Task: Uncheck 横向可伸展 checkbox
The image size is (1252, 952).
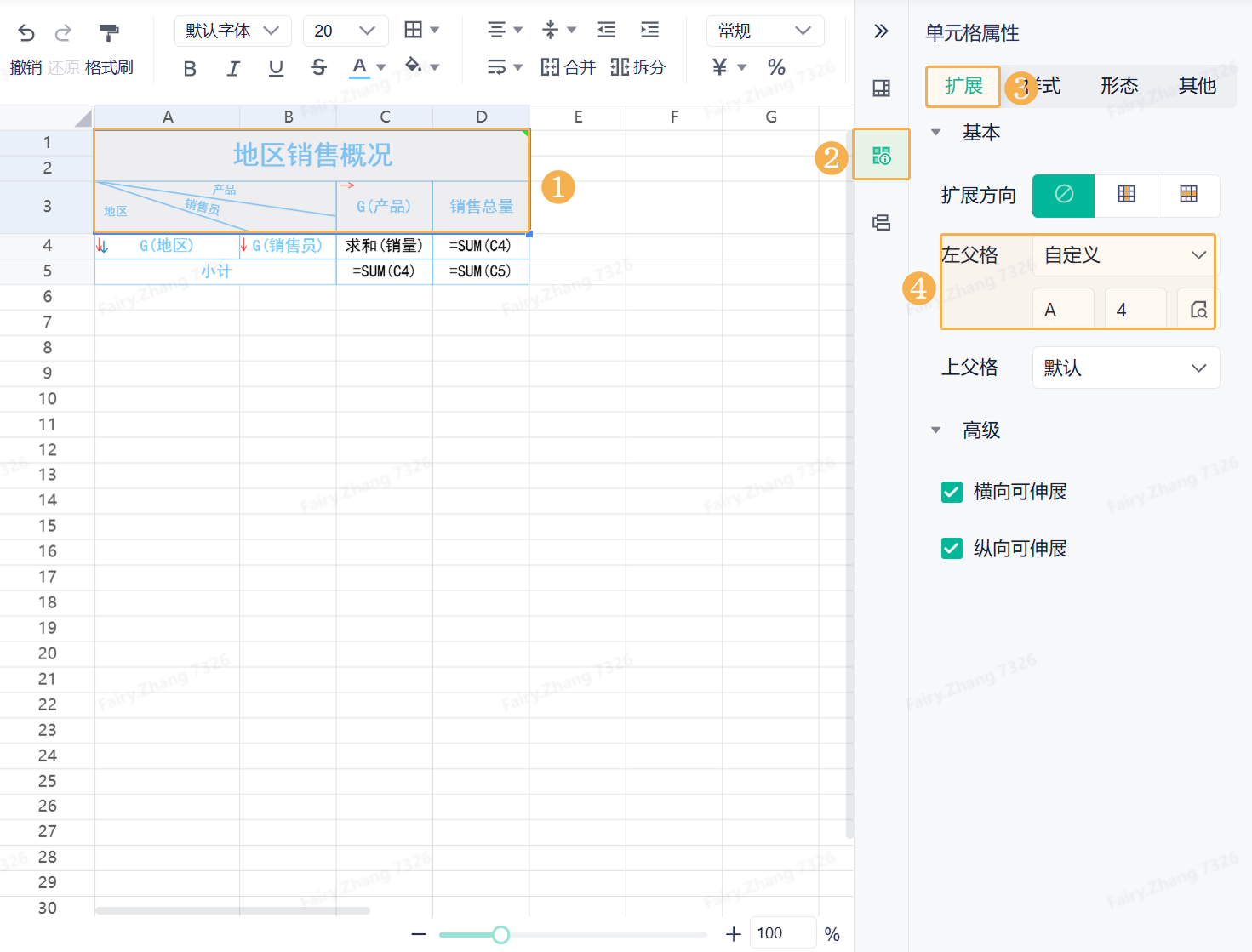Action: click(952, 492)
